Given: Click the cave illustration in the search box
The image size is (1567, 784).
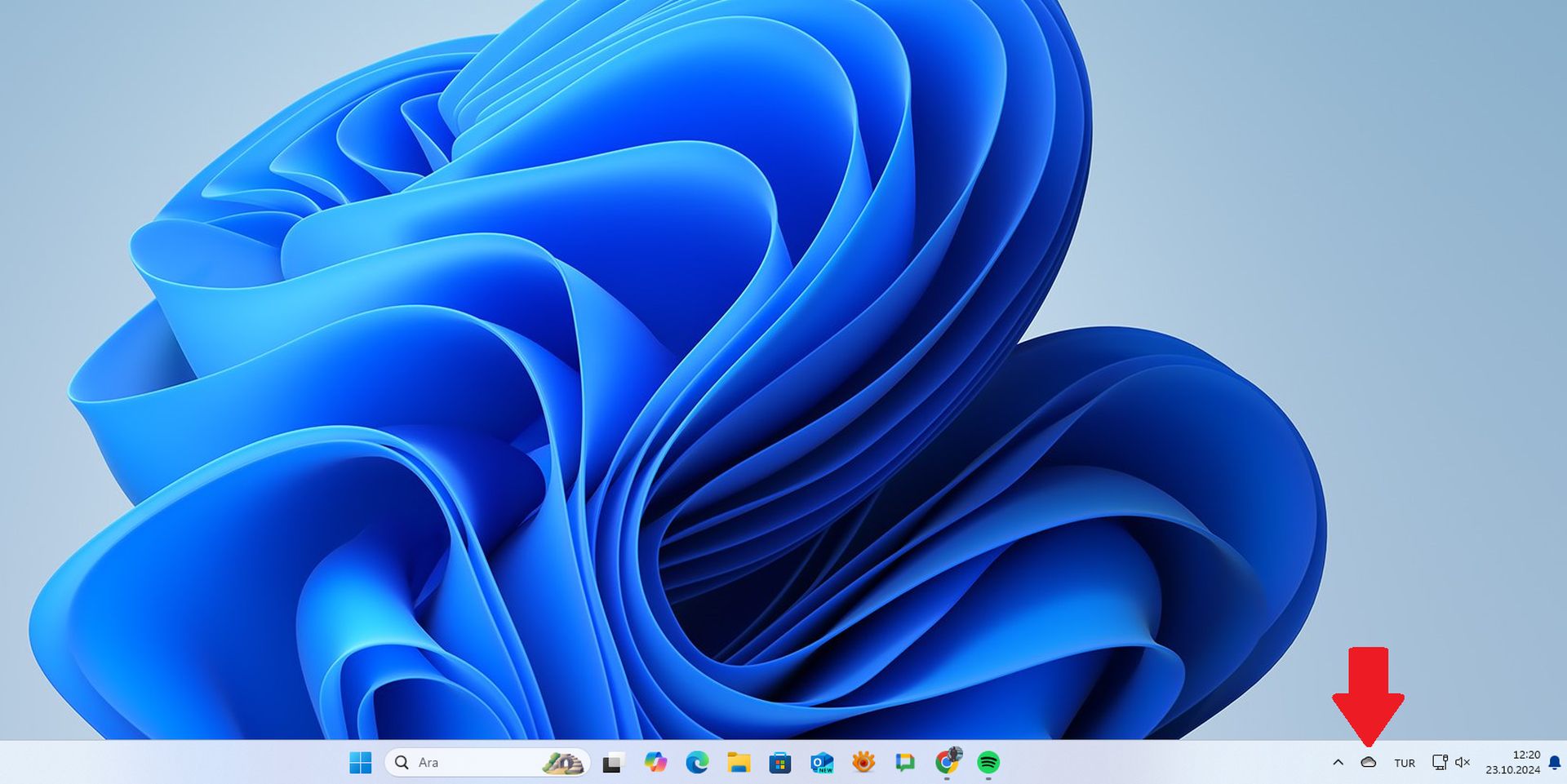Looking at the screenshot, I should tap(563, 764).
